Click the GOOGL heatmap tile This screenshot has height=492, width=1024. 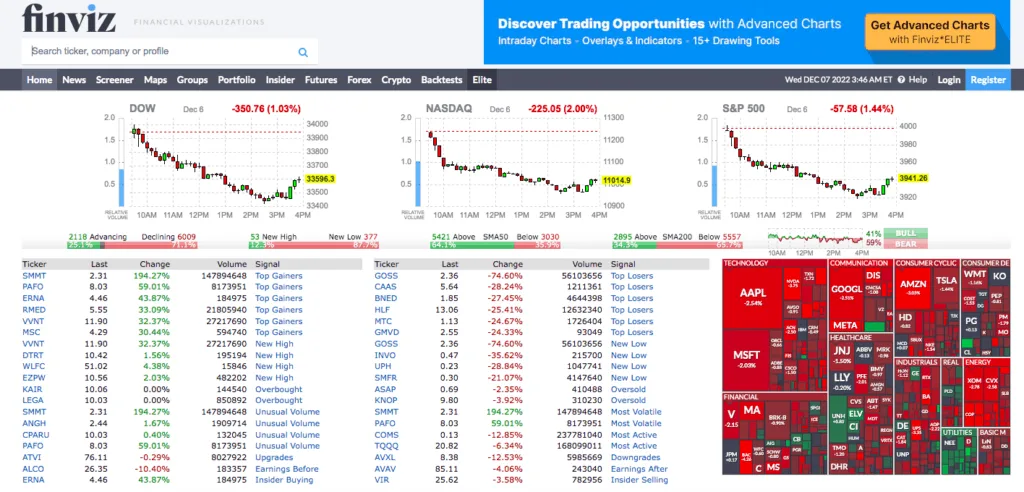click(x=846, y=291)
